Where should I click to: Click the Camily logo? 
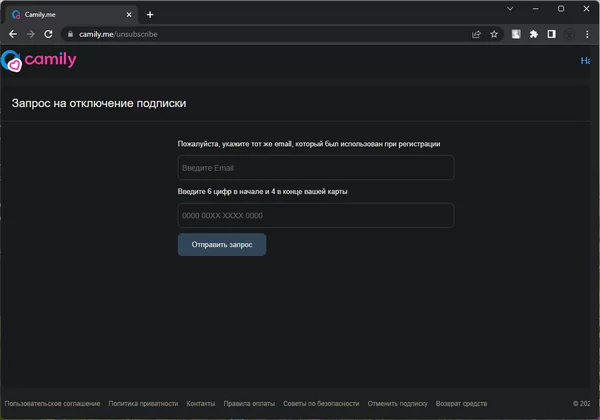[38, 61]
